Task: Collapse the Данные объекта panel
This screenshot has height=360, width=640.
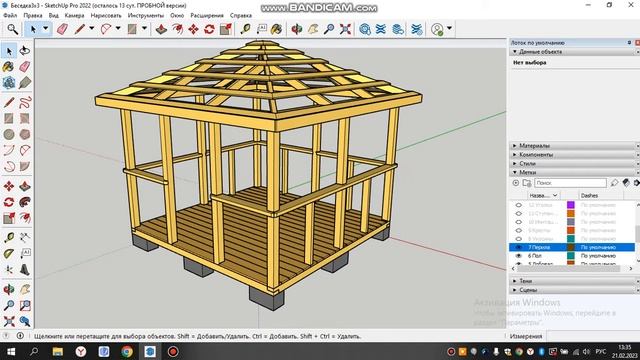Action: (515, 52)
